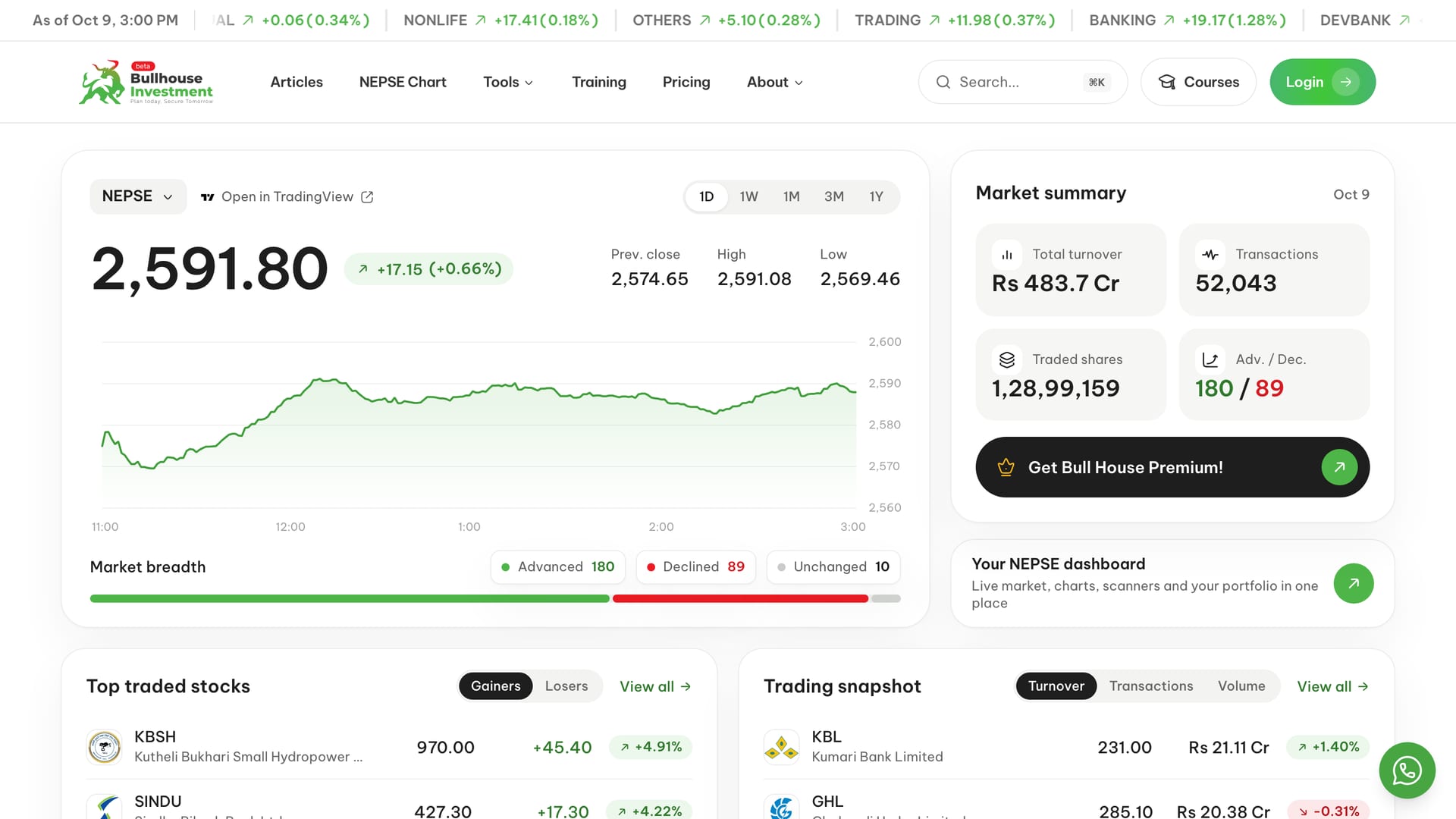Click the search magnifier icon

943,82
